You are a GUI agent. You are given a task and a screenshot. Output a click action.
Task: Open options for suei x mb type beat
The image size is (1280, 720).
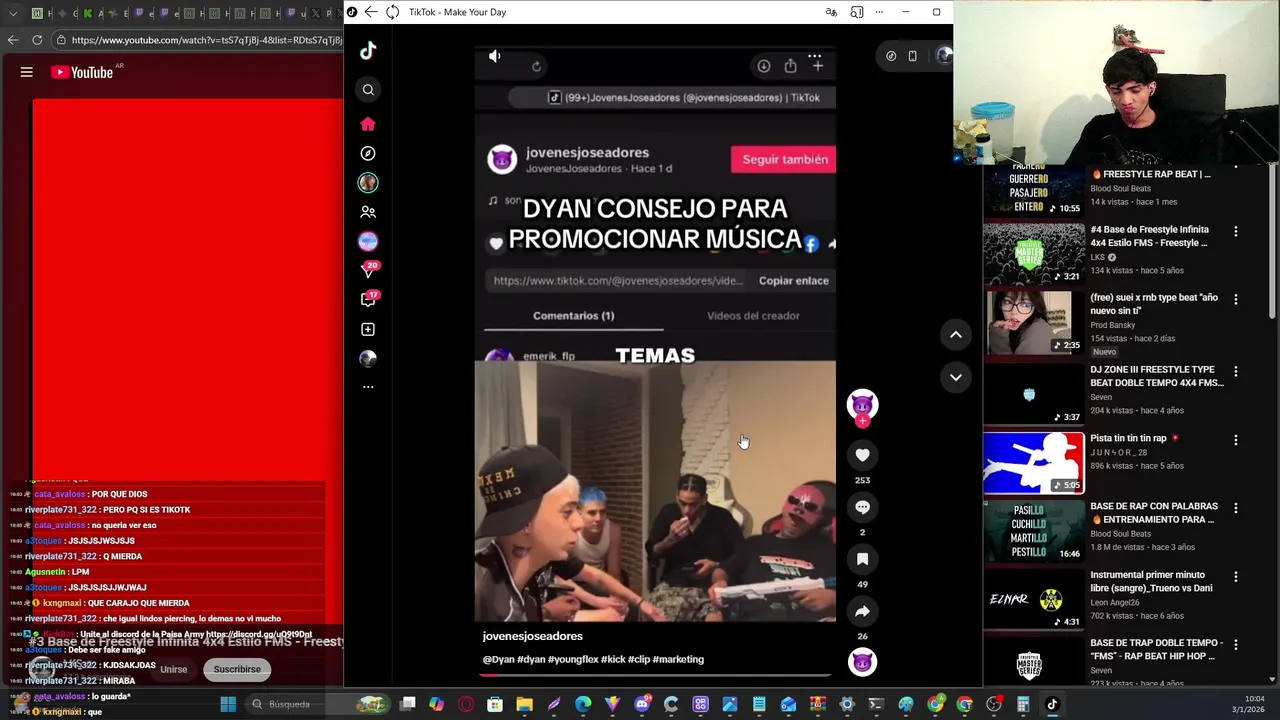click(x=1235, y=299)
